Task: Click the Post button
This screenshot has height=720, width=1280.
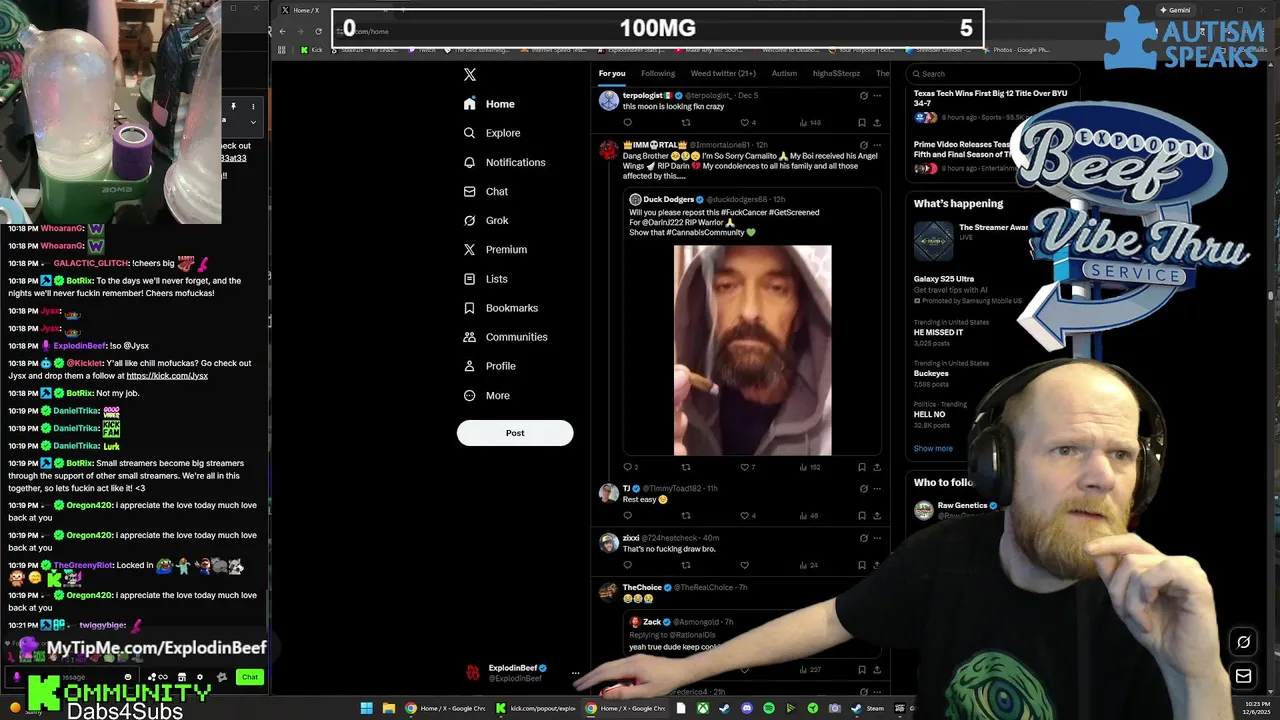Action: point(515,433)
